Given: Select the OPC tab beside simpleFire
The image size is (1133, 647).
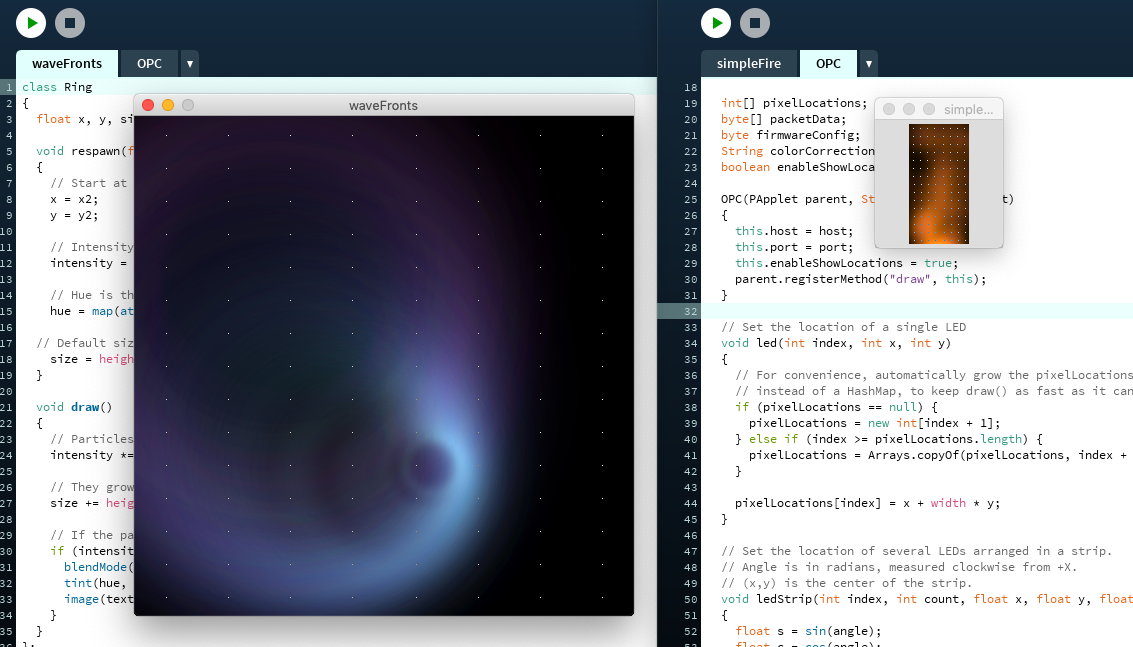Looking at the screenshot, I should tap(828, 64).
